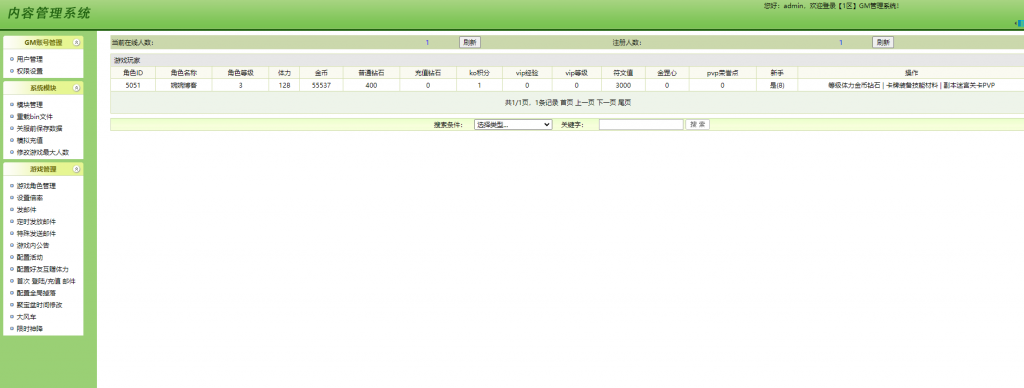The width and height of the screenshot is (1024, 388).
Task: Open 聚宝盆时间修改 entry
Action: point(40,305)
